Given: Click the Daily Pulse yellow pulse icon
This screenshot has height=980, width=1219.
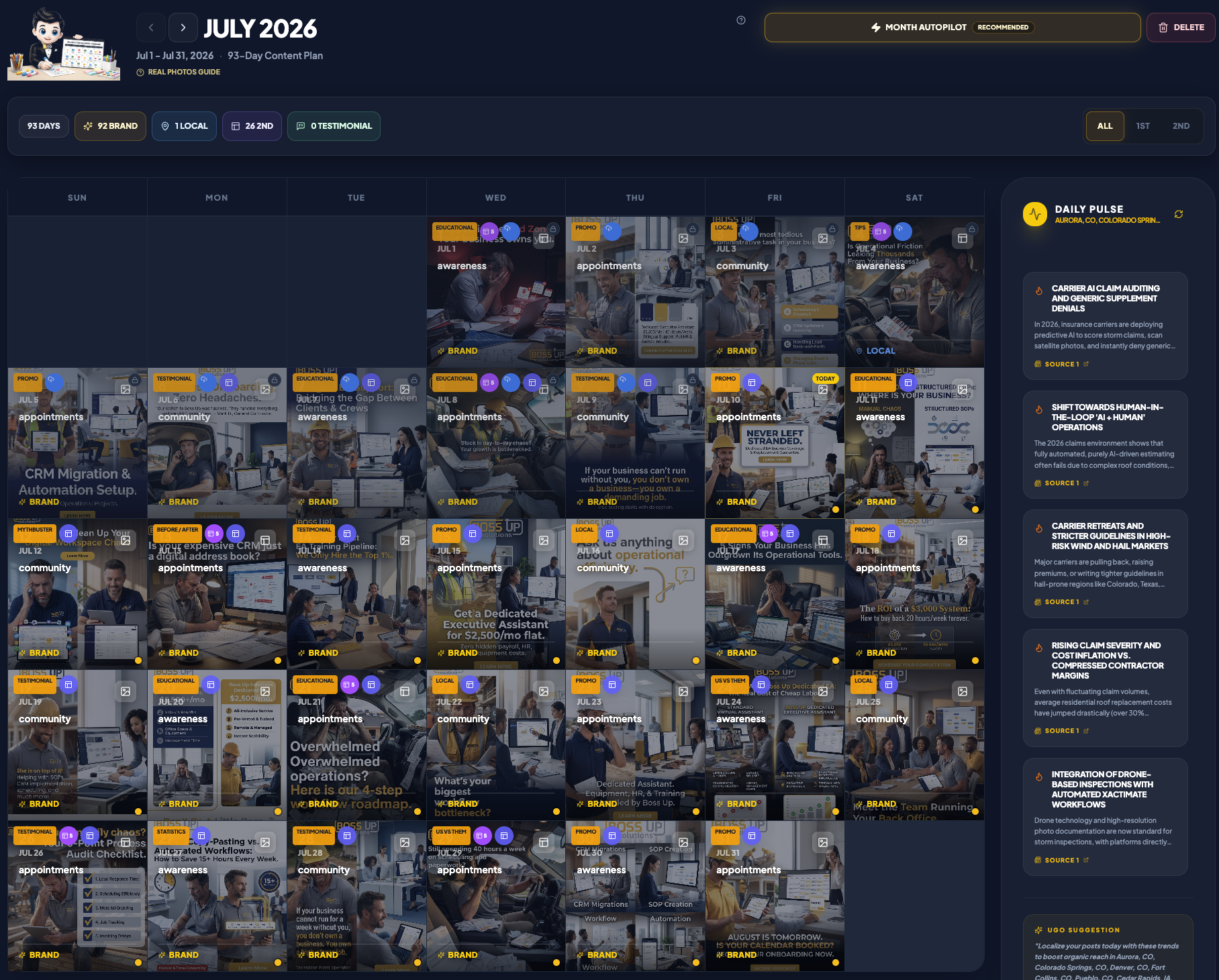Looking at the screenshot, I should tap(1035, 214).
